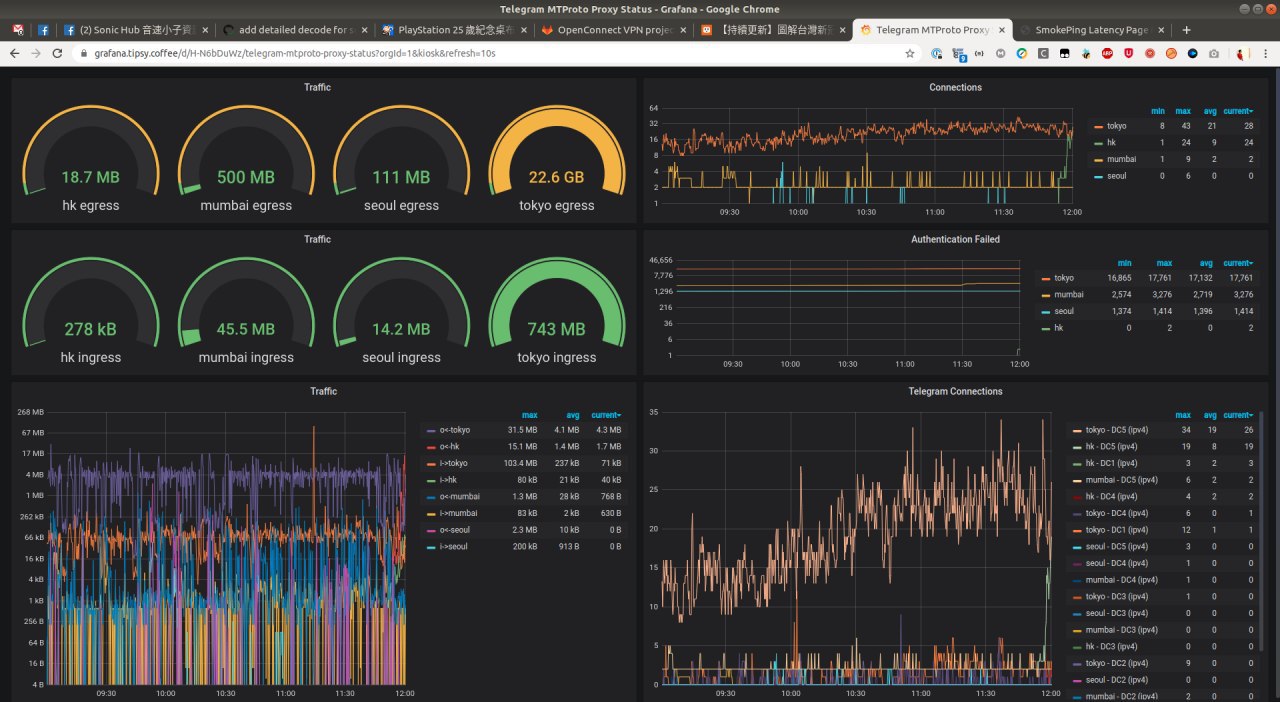This screenshot has height=702, width=1280.
Task: Open the Connections panel title menu
Action: pyautogui.click(x=955, y=87)
